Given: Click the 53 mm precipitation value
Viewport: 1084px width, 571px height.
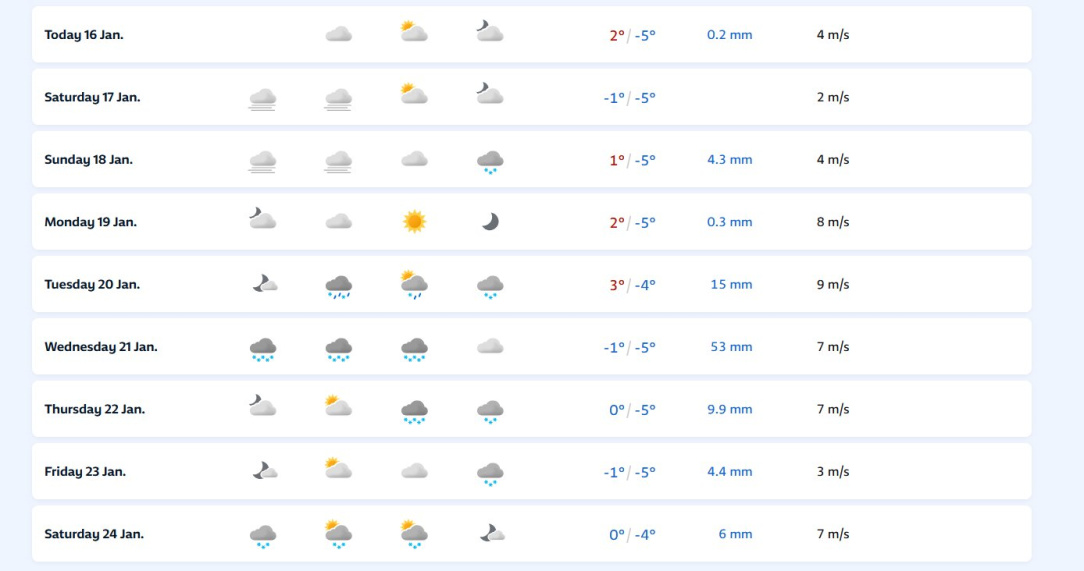Looking at the screenshot, I should tap(731, 347).
